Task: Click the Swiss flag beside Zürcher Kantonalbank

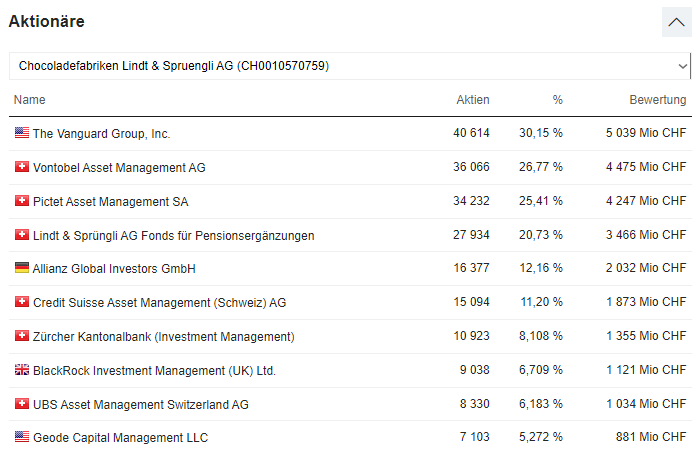Action: click(22, 336)
